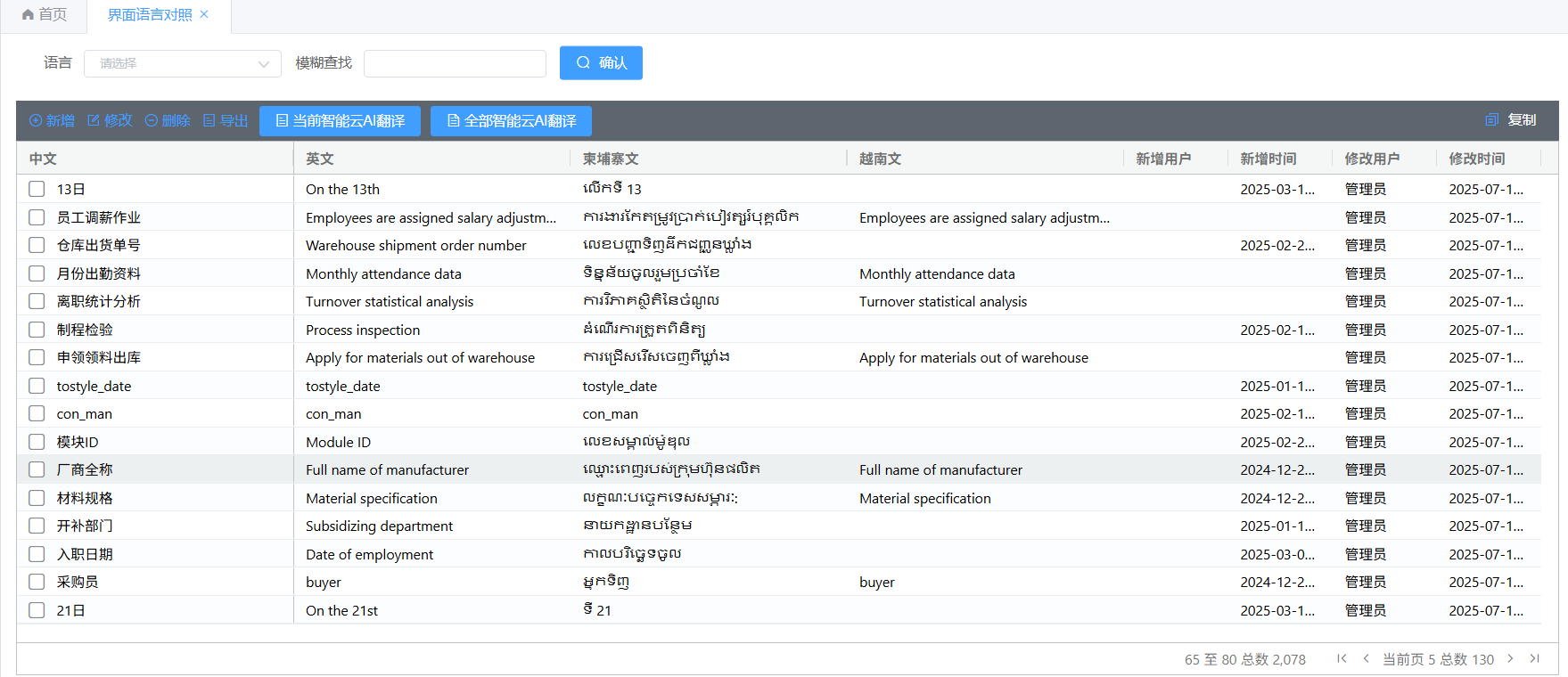
Task: Tick the checkbox for 入职日期 row
Action: pyautogui.click(x=37, y=554)
